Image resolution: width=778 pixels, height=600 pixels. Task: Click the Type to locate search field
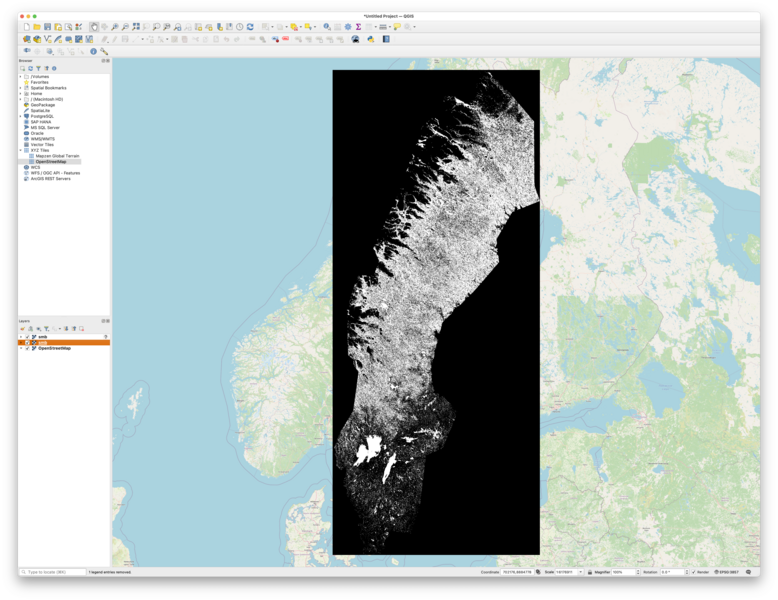[53, 572]
